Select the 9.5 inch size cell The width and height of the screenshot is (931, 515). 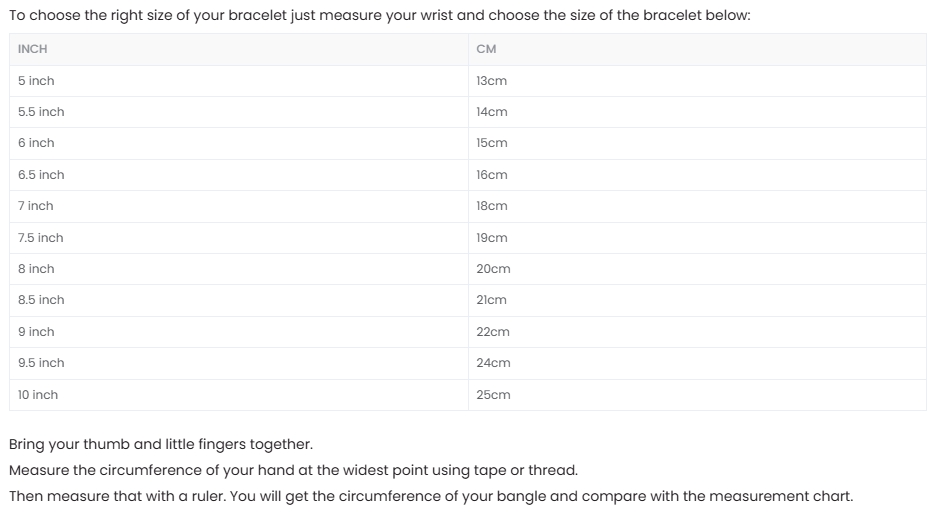point(239,363)
